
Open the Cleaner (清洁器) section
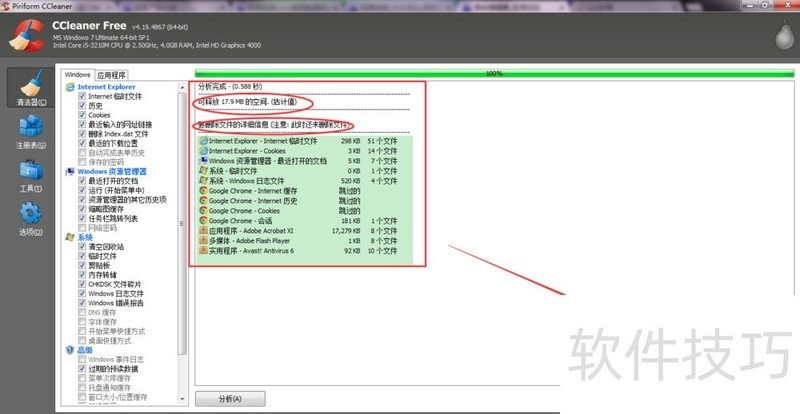click(31, 88)
